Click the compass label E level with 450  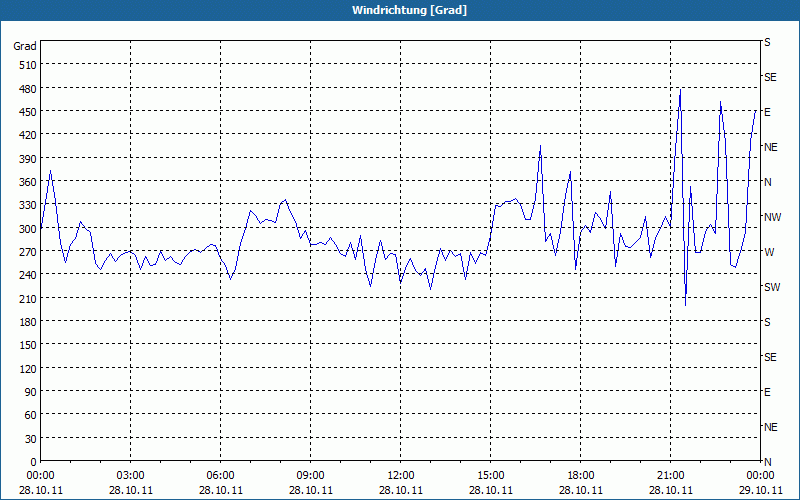(x=767, y=112)
